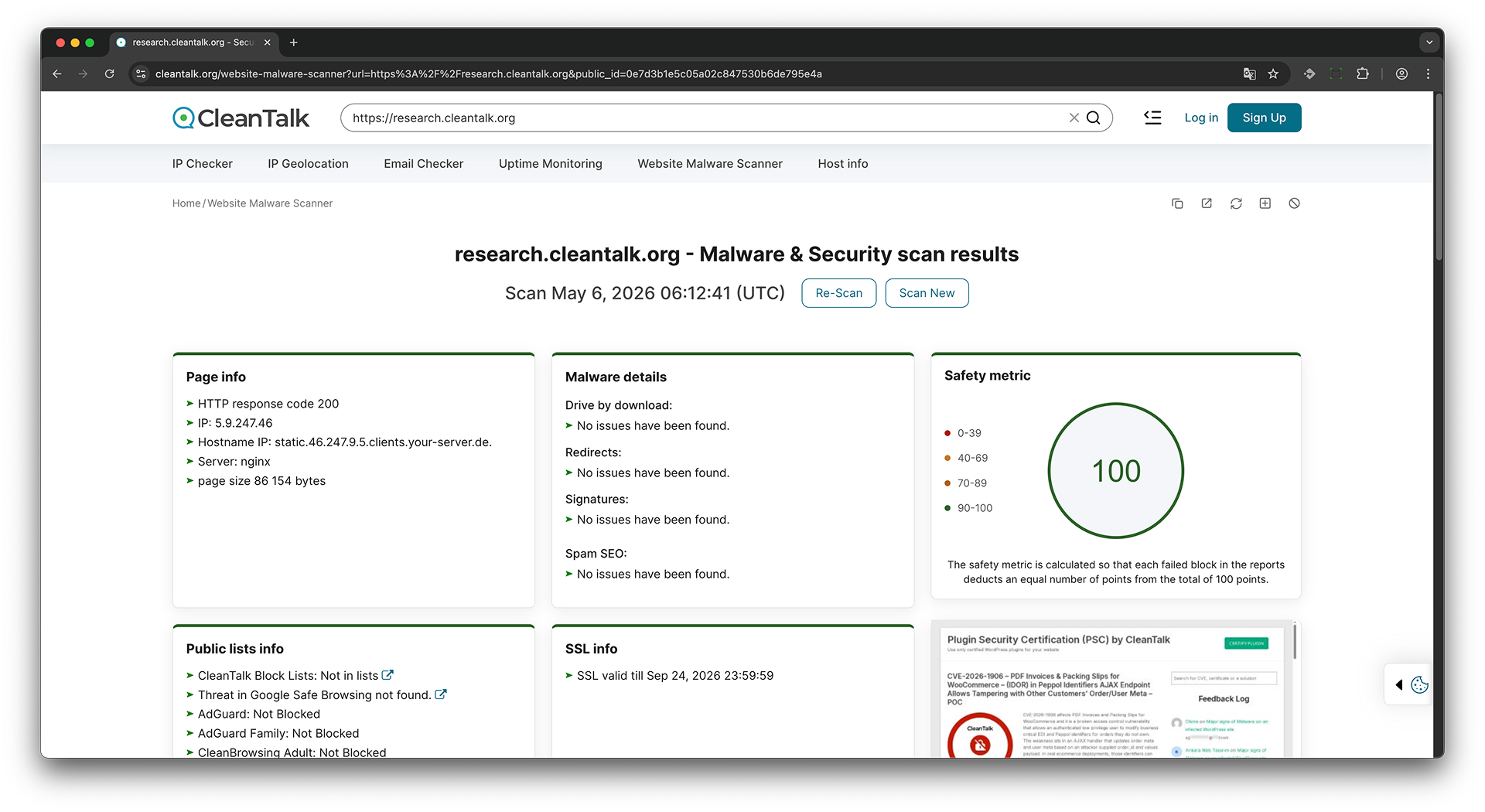Open Uptime Monitoring menu item

tap(551, 163)
